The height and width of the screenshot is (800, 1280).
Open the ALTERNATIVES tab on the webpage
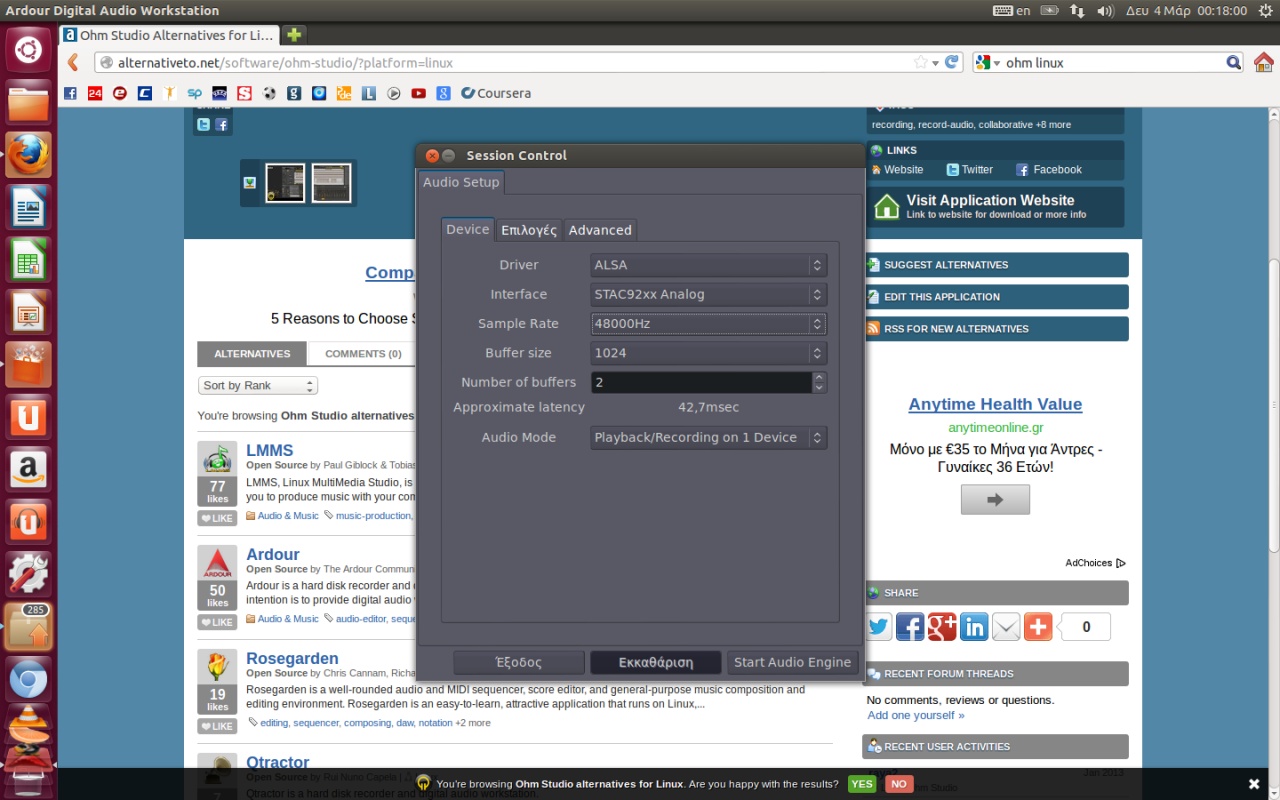click(252, 354)
